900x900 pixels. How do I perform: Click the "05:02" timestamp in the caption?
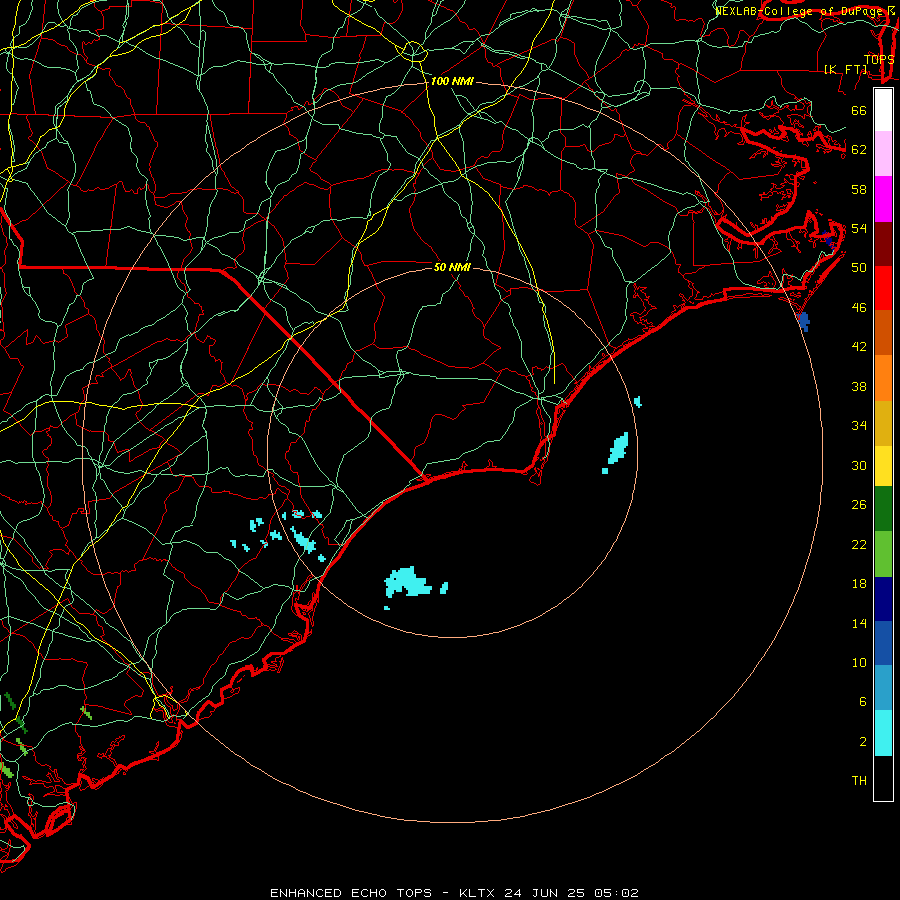point(616,893)
